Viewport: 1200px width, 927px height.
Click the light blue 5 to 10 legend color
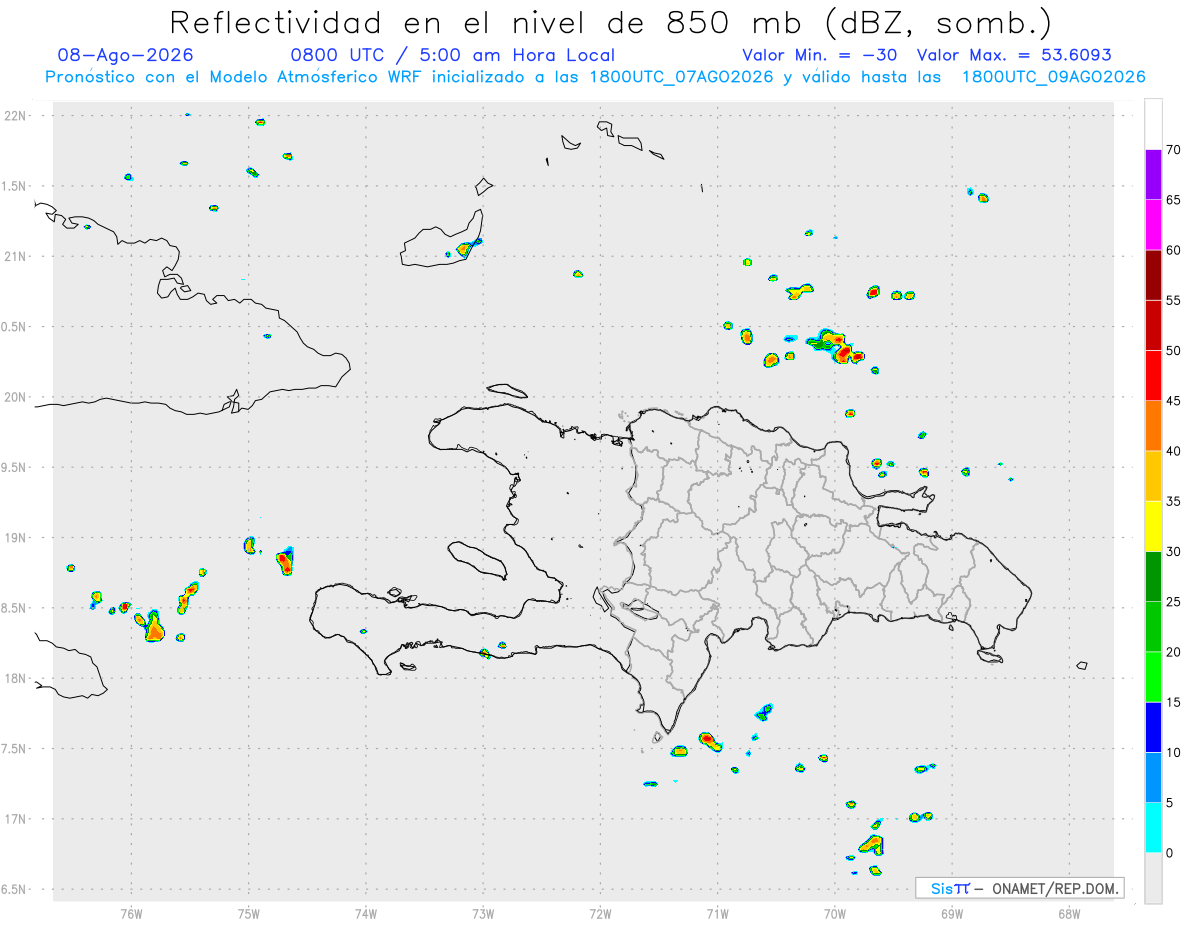1153,778
